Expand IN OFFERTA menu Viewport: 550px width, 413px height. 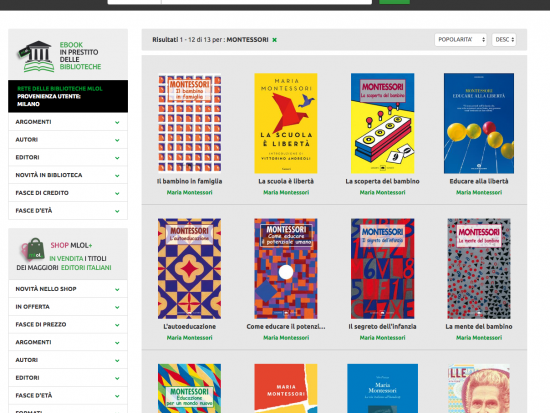(x=68, y=307)
